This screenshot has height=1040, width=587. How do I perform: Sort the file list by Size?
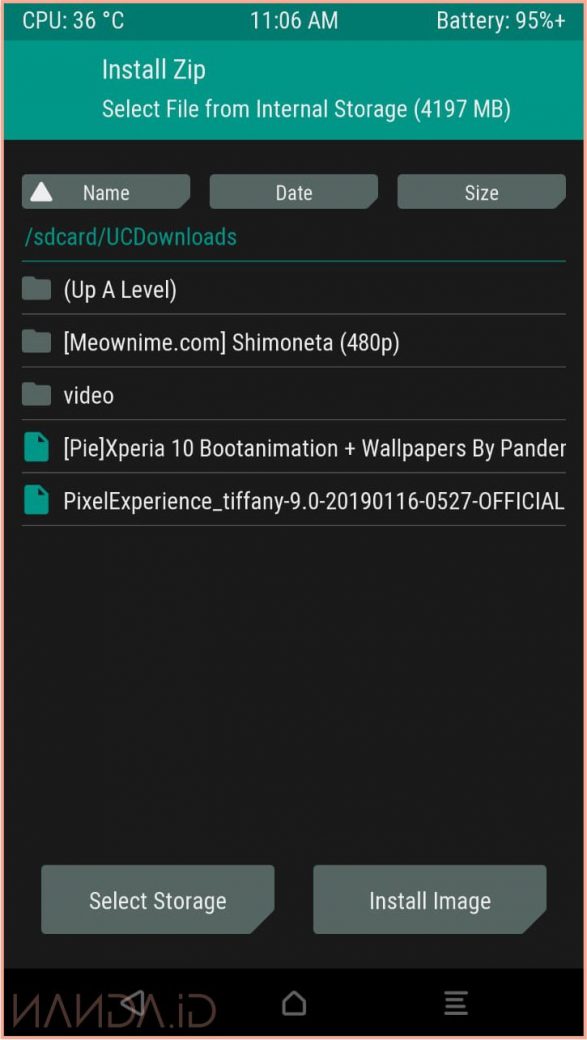click(482, 192)
